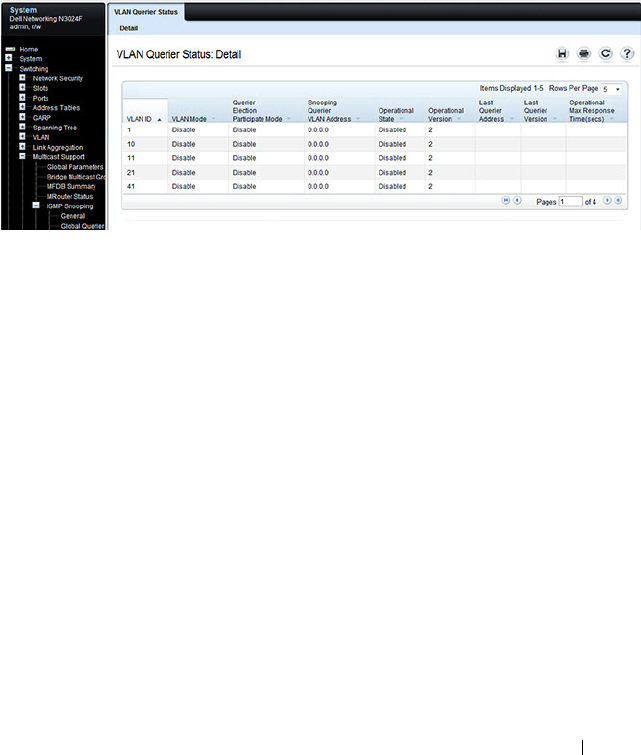Screen dimensions: 641x755
Task: Go to the first page of the table
Action: [x=506, y=200]
